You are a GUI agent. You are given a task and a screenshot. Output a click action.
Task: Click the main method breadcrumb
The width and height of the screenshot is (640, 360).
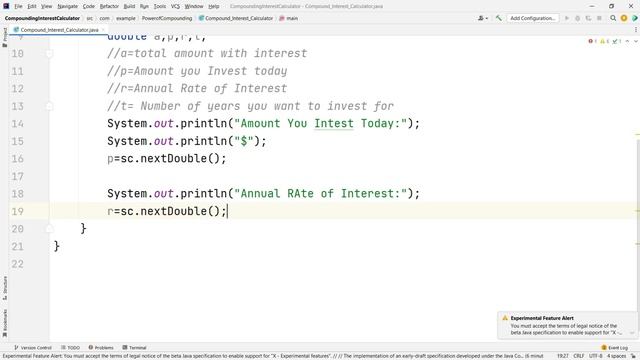pyautogui.click(x=289, y=18)
